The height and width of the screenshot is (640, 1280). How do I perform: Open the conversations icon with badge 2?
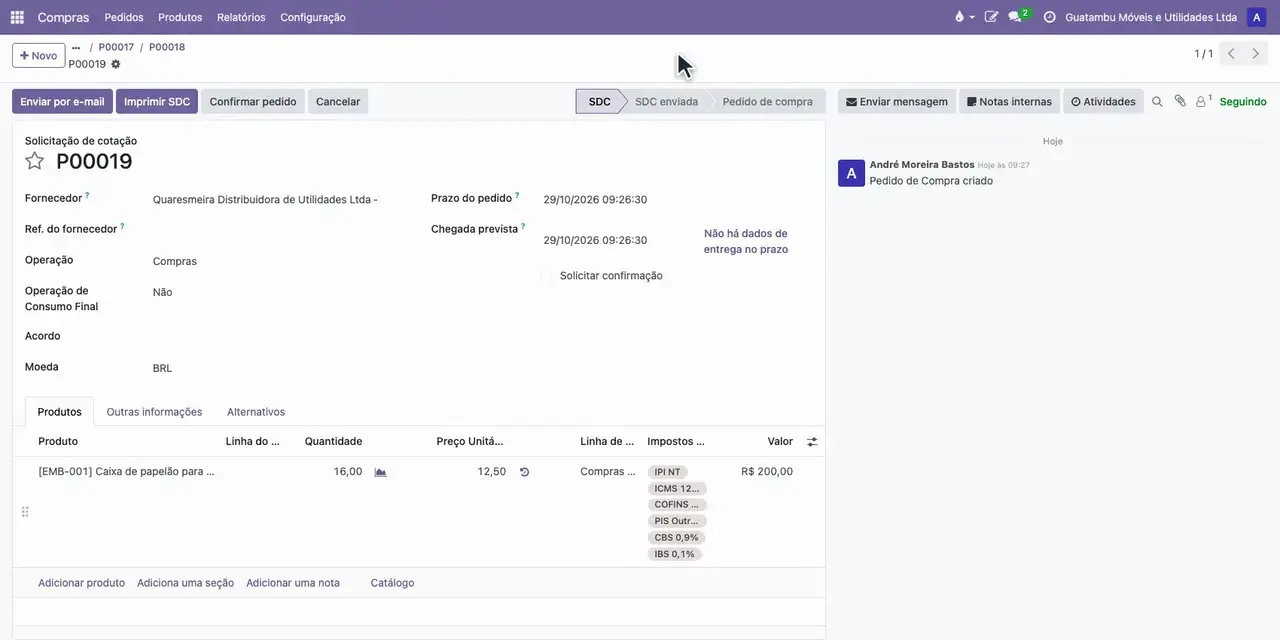pyautogui.click(x=1017, y=17)
